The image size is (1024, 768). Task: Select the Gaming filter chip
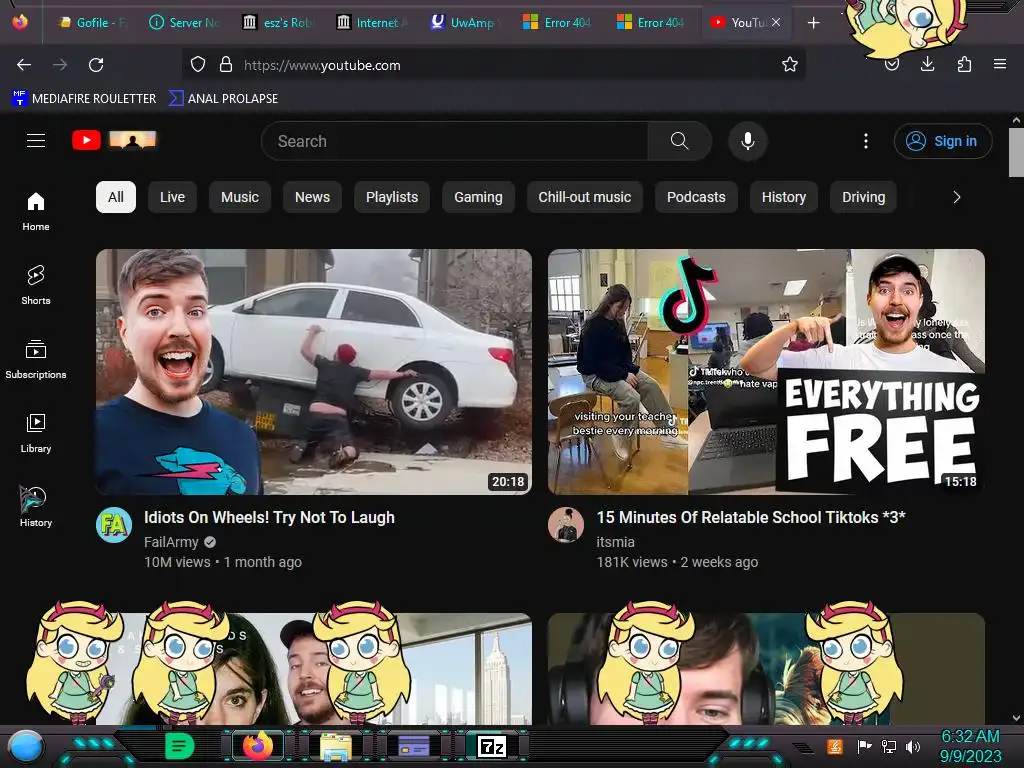point(478,197)
